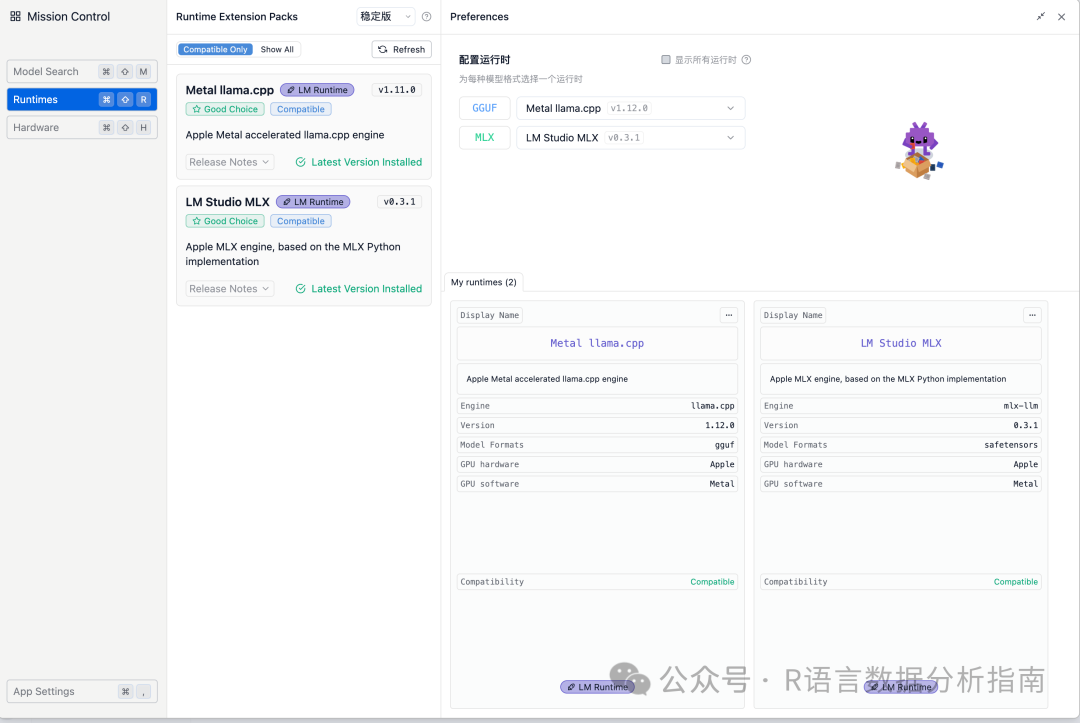Select the Runtimes sidebar item
This screenshot has width=1080, height=723.
pos(82,99)
